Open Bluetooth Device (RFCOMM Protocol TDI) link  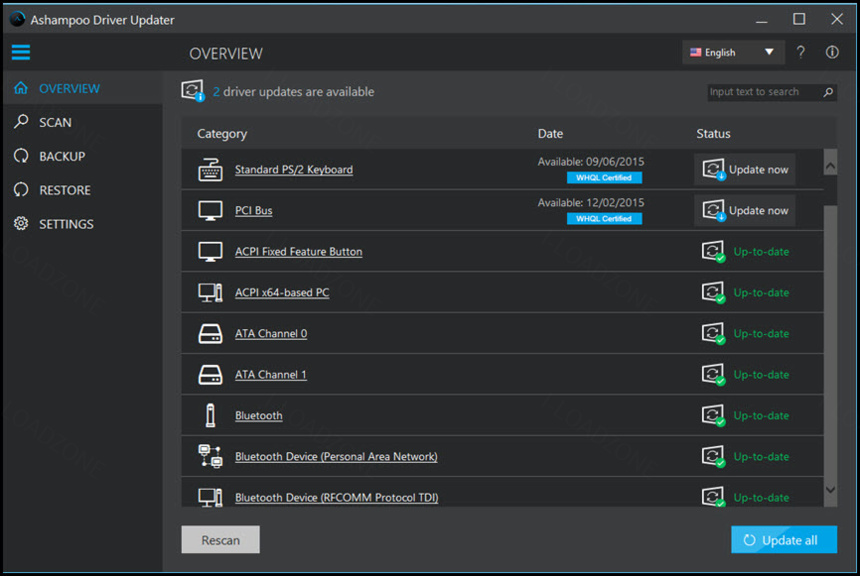(336, 497)
